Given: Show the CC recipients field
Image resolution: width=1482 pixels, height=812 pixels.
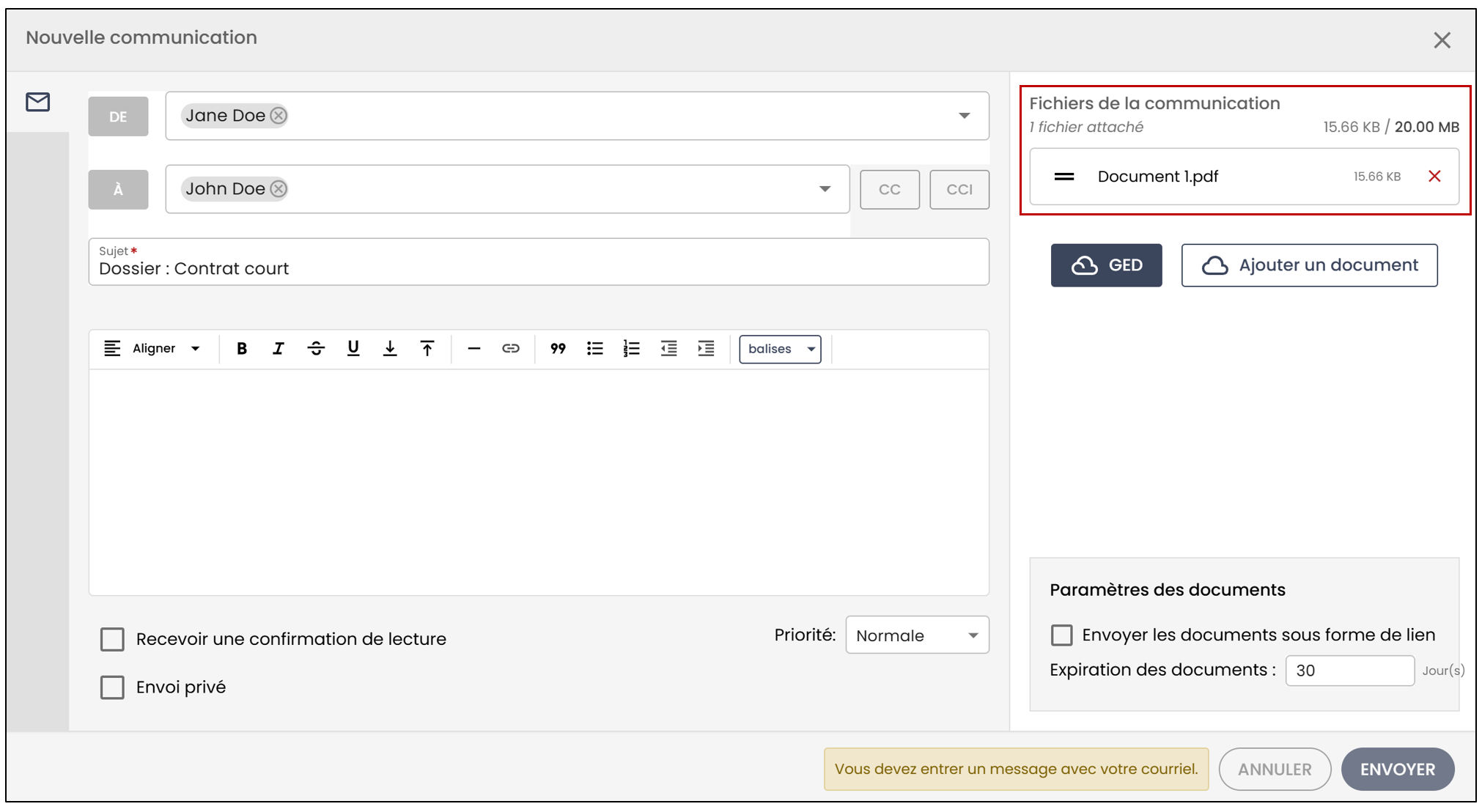Looking at the screenshot, I should pos(889,190).
